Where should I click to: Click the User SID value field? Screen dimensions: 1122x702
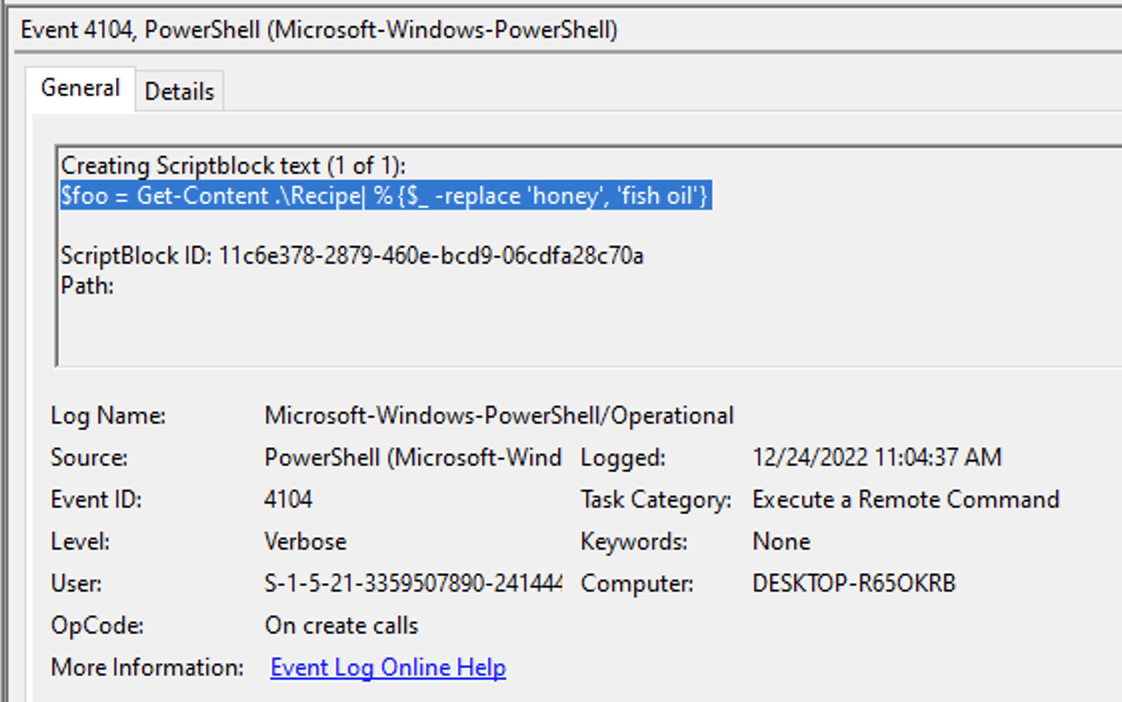(x=413, y=583)
